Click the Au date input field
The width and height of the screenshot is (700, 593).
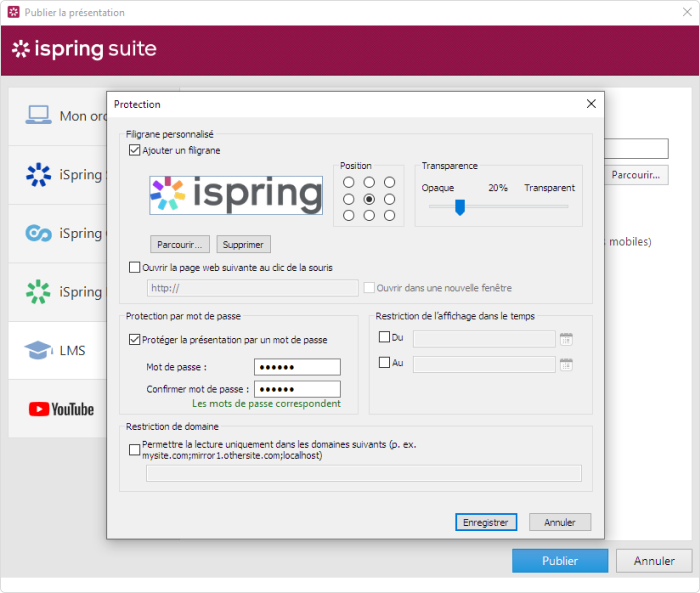(484, 364)
